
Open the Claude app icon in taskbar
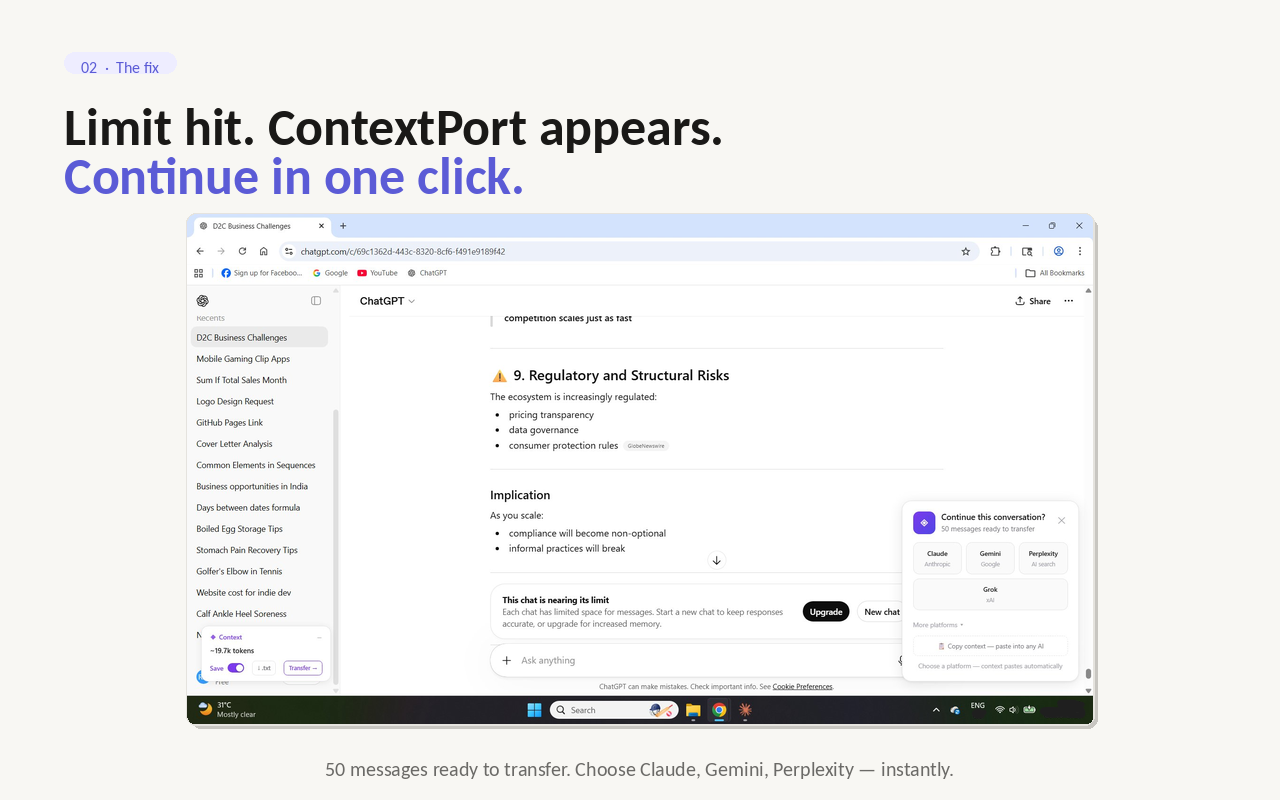point(745,710)
